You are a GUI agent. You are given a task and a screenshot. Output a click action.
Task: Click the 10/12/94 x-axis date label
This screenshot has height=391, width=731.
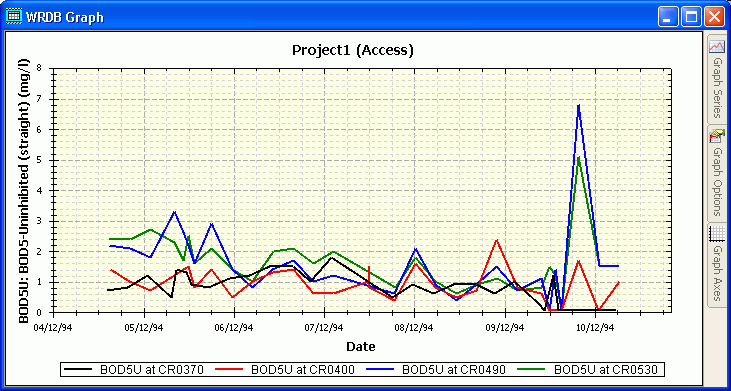pos(595,328)
